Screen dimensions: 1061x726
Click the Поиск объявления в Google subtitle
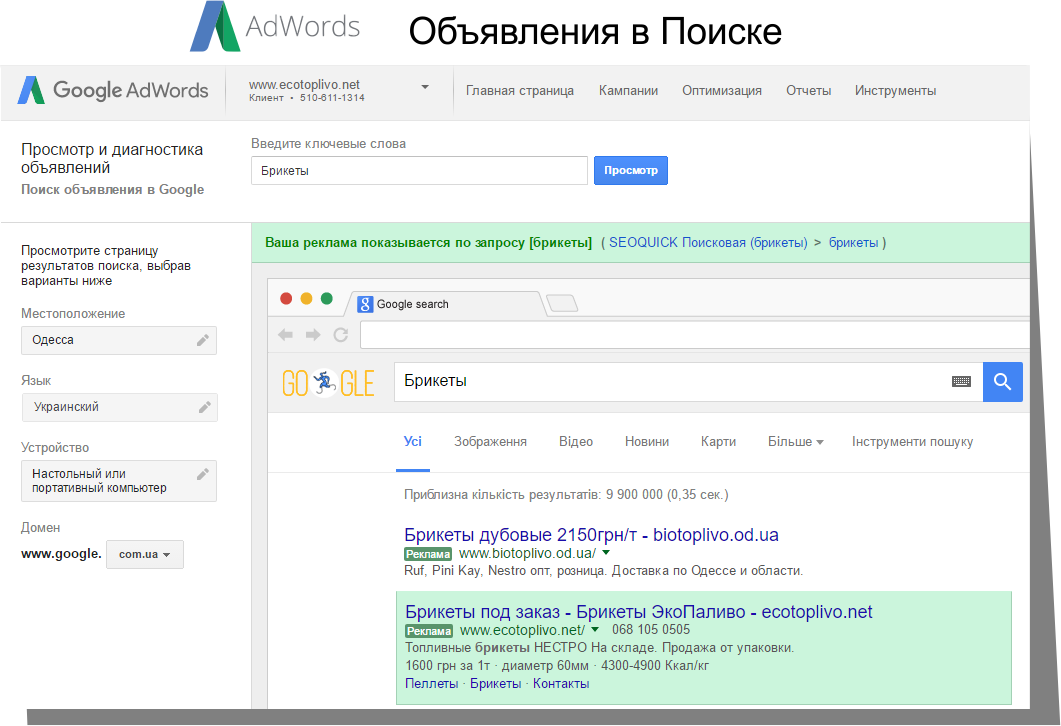112,189
